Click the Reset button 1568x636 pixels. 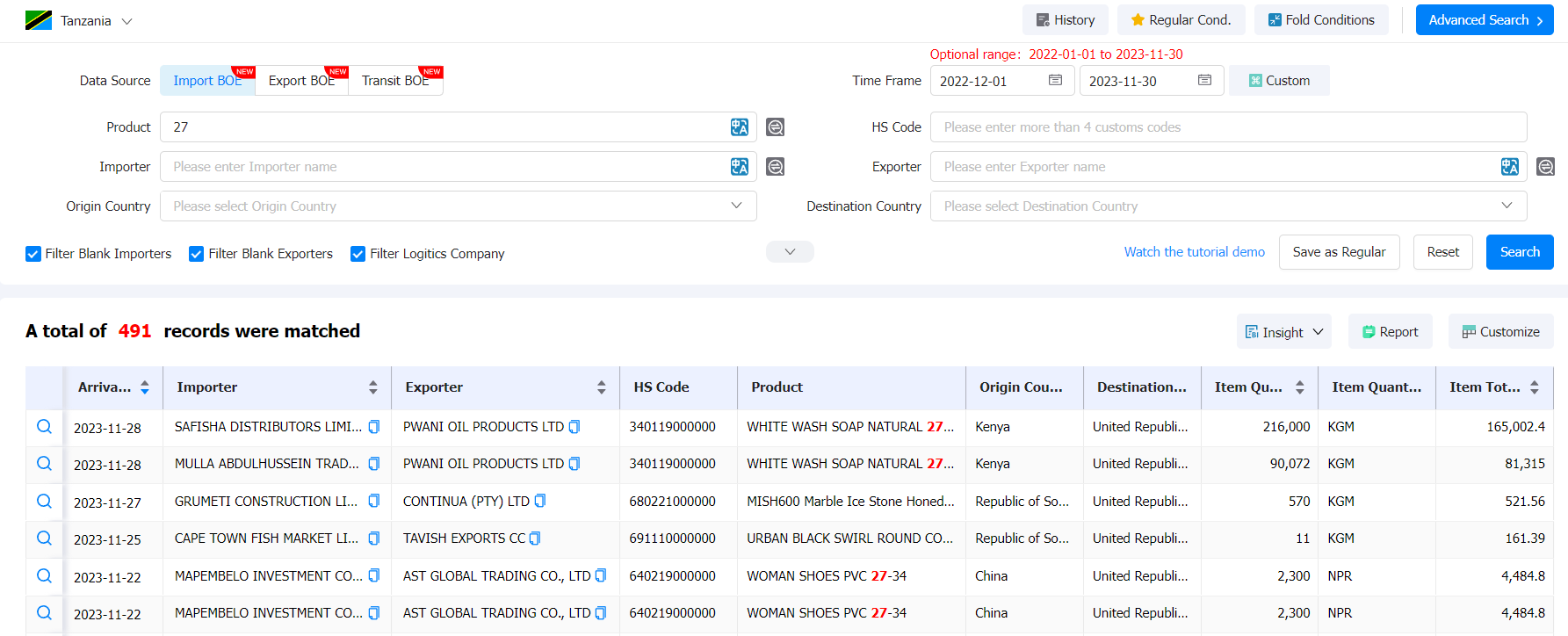tap(1442, 252)
